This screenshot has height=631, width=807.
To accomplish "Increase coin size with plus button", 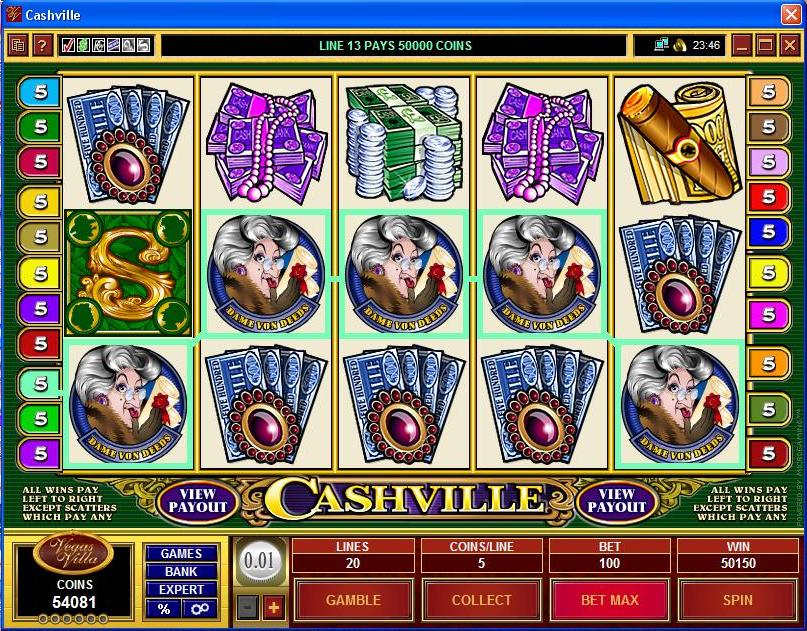I will click(x=273, y=608).
